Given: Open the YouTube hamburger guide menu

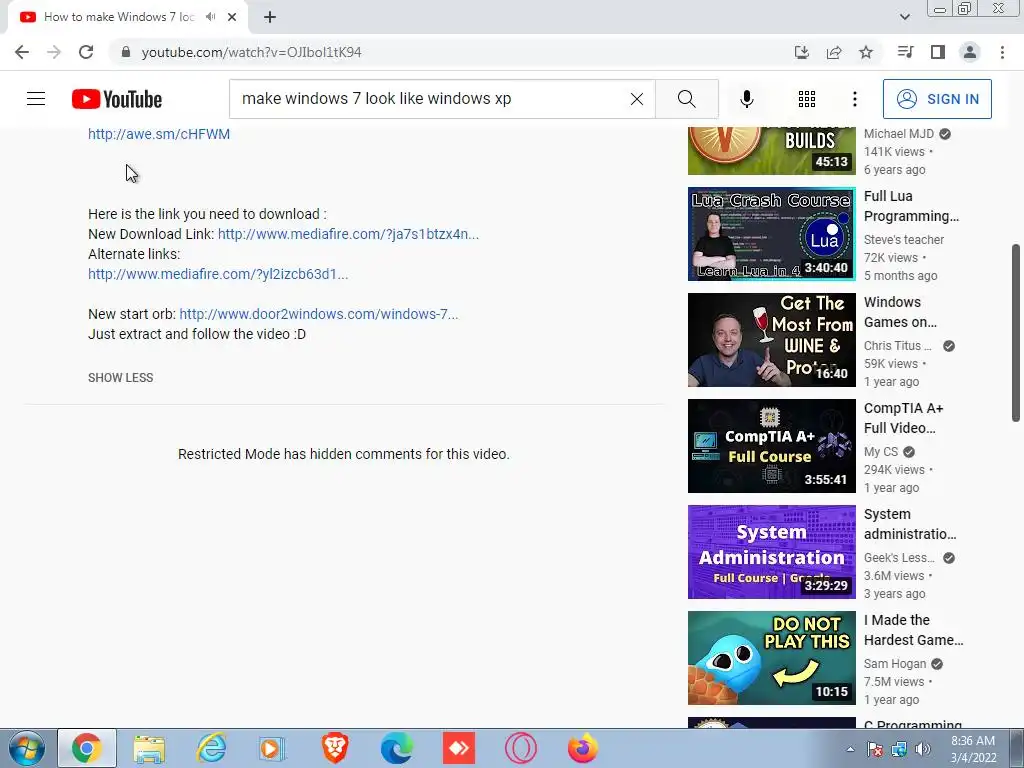Looking at the screenshot, I should (36, 99).
